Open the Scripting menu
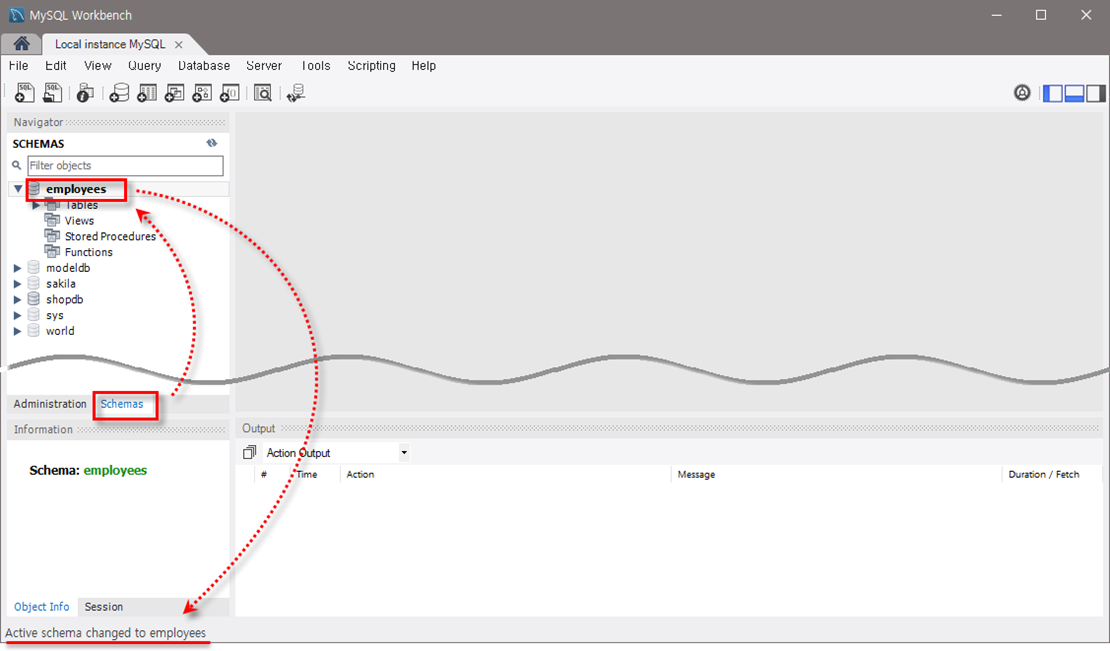The image size is (1110, 651). point(372,66)
